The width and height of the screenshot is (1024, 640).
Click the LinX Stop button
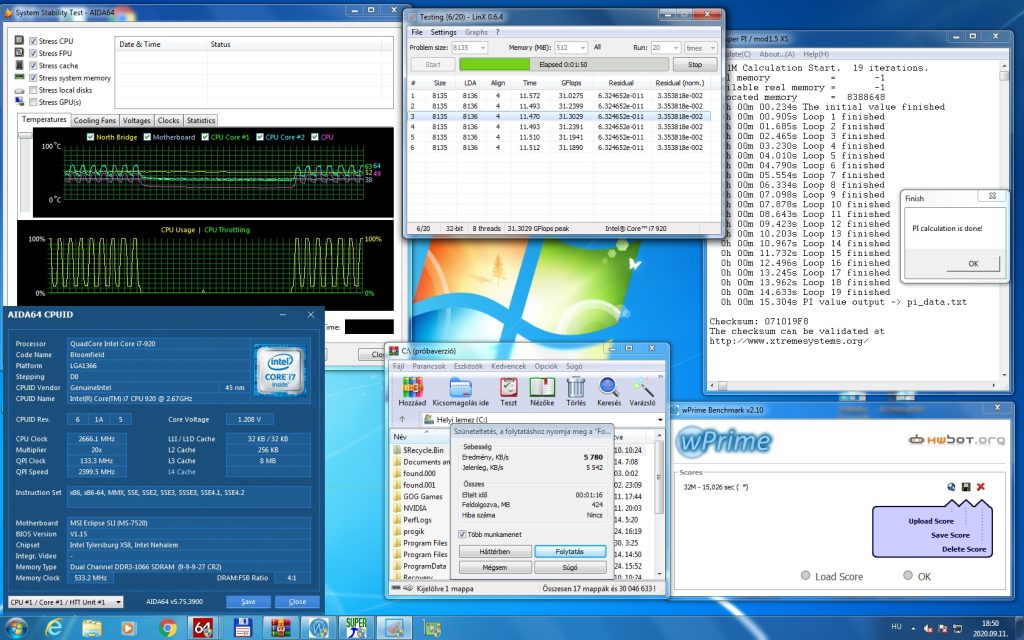coord(695,65)
